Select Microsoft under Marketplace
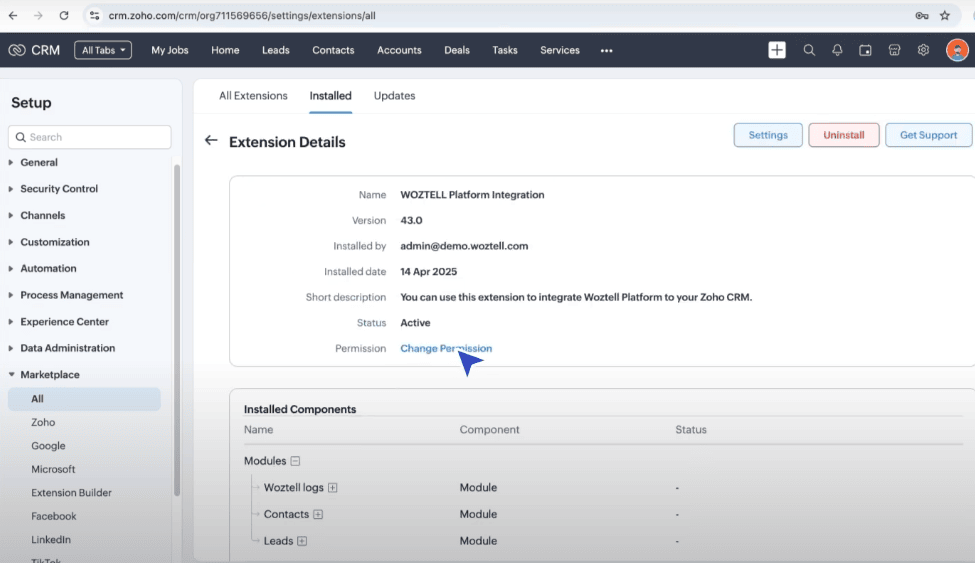 pos(53,469)
